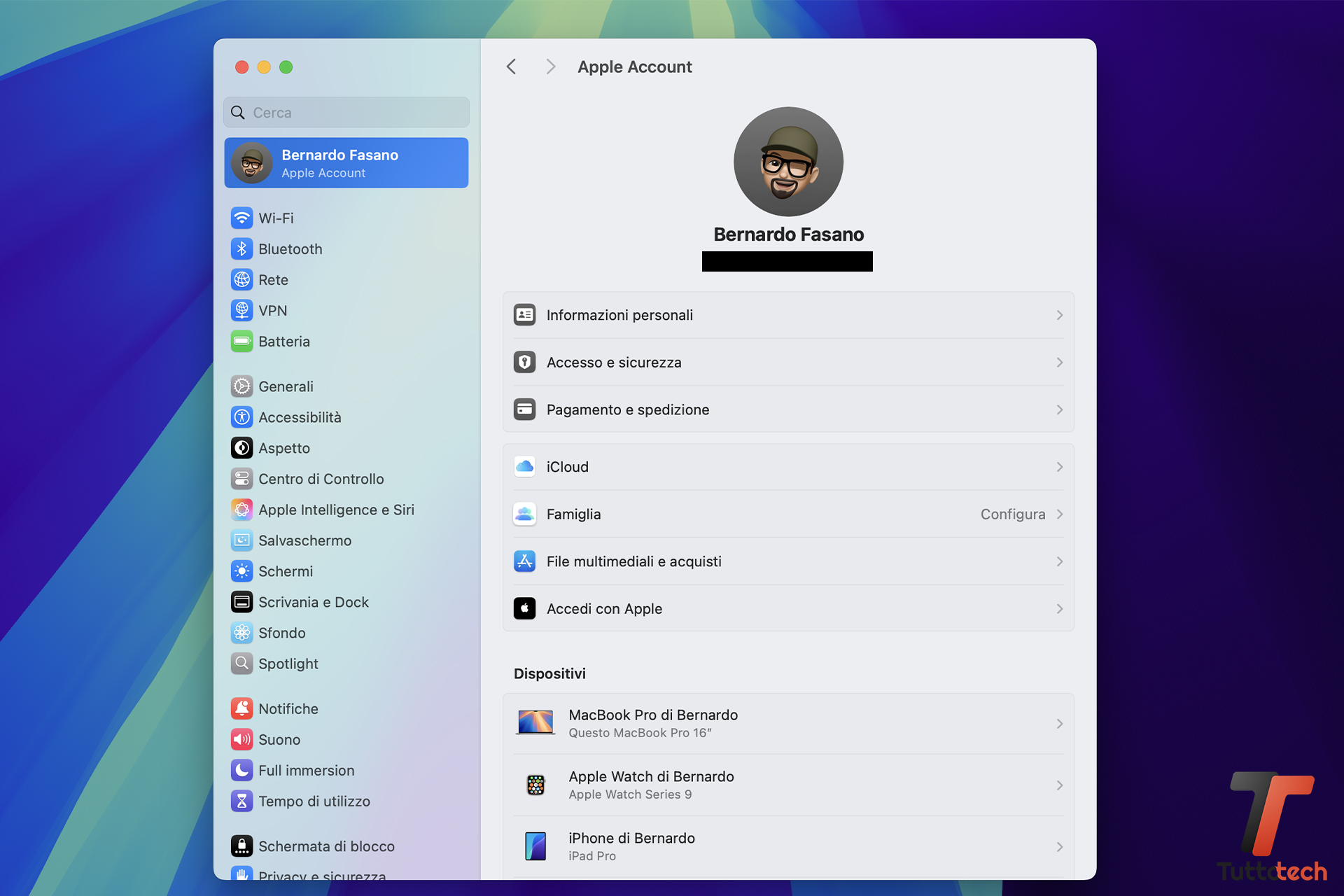
Task: Select Generali in the sidebar
Action: click(286, 386)
